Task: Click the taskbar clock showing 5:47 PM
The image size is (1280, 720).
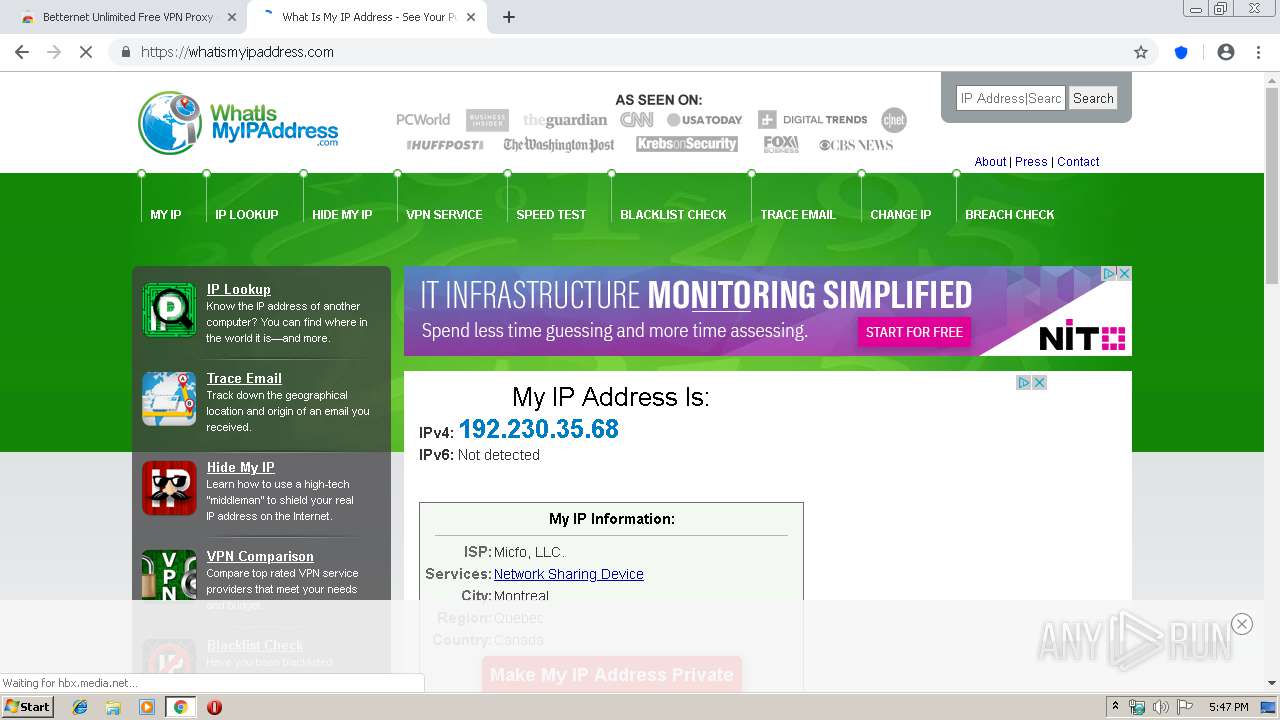Action: tap(1228, 707)
